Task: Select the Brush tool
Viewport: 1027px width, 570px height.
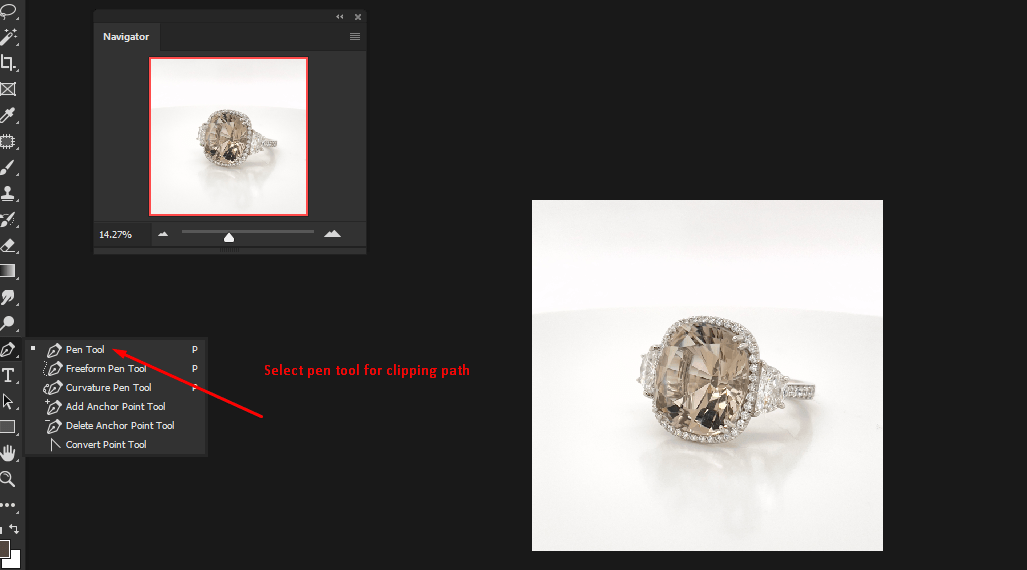Action: tap(9, 168)
